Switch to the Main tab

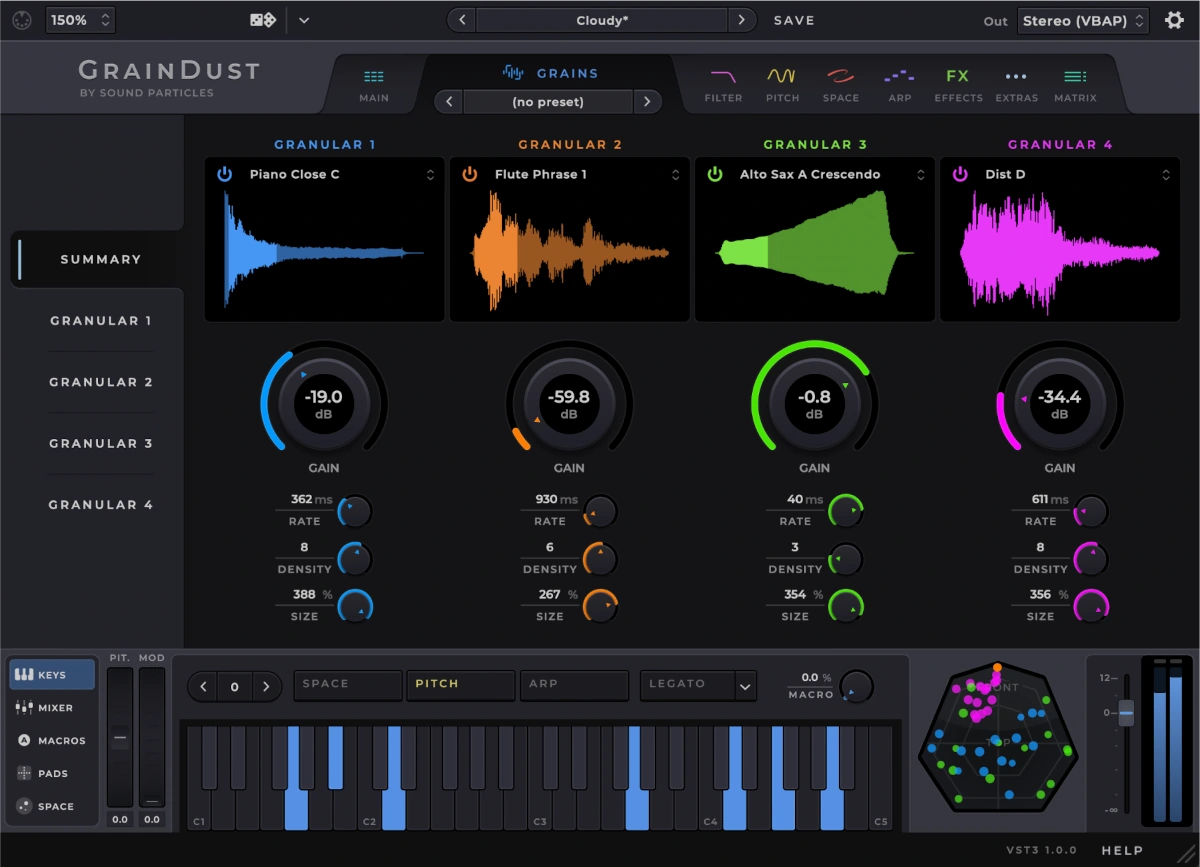(x=373, y=82)
